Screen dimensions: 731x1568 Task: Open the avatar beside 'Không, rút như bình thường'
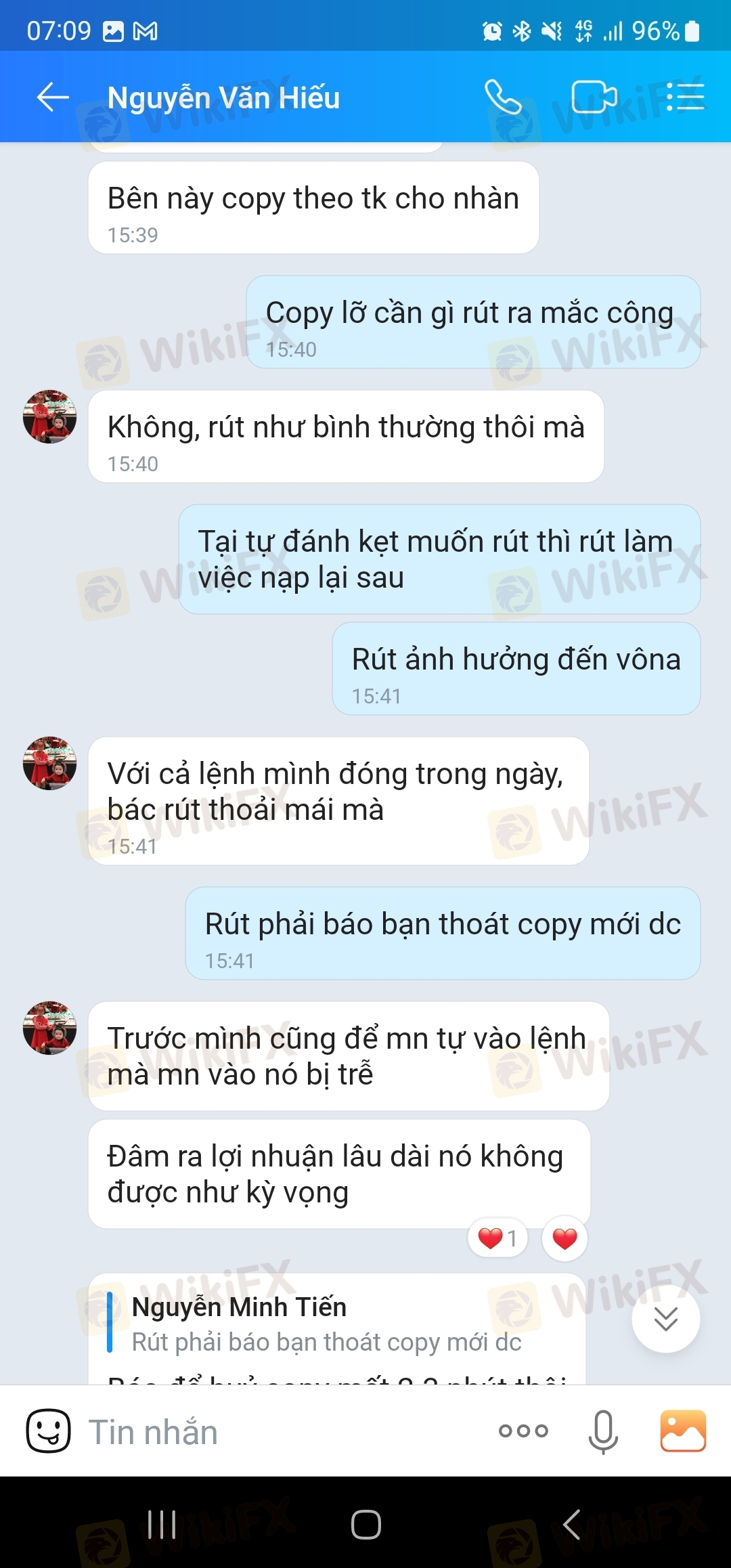coord(49,416)
